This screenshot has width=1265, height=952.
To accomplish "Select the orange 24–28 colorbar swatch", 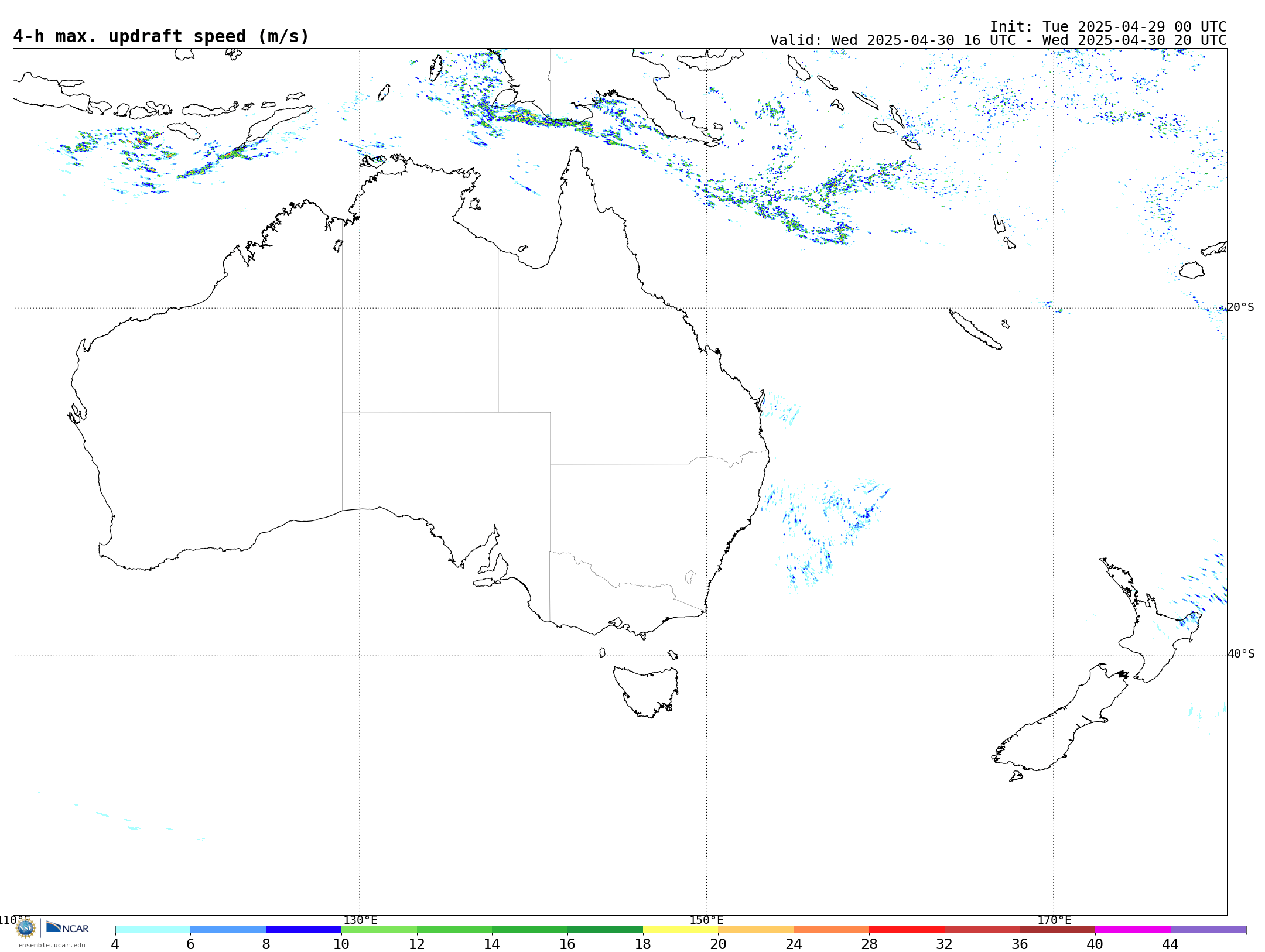I will point(832,929).
